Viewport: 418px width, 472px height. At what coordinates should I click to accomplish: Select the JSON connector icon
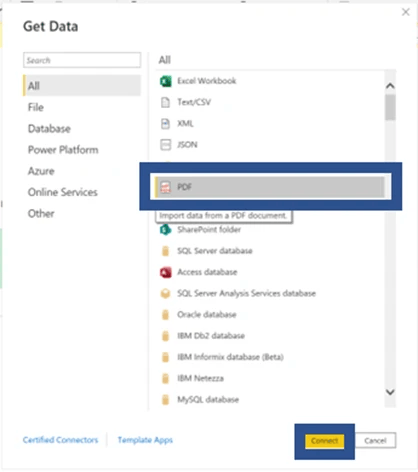pos(165,145)
